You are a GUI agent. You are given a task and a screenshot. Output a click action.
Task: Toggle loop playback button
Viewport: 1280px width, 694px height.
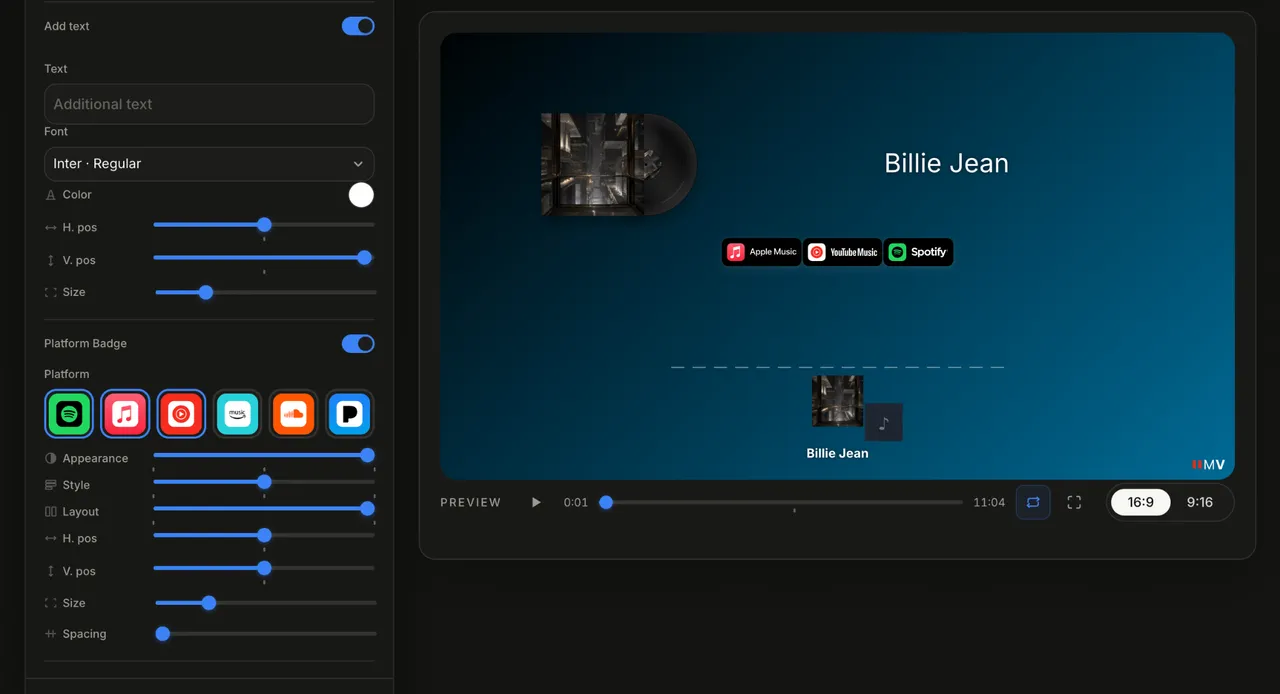tap(1033, 502)
